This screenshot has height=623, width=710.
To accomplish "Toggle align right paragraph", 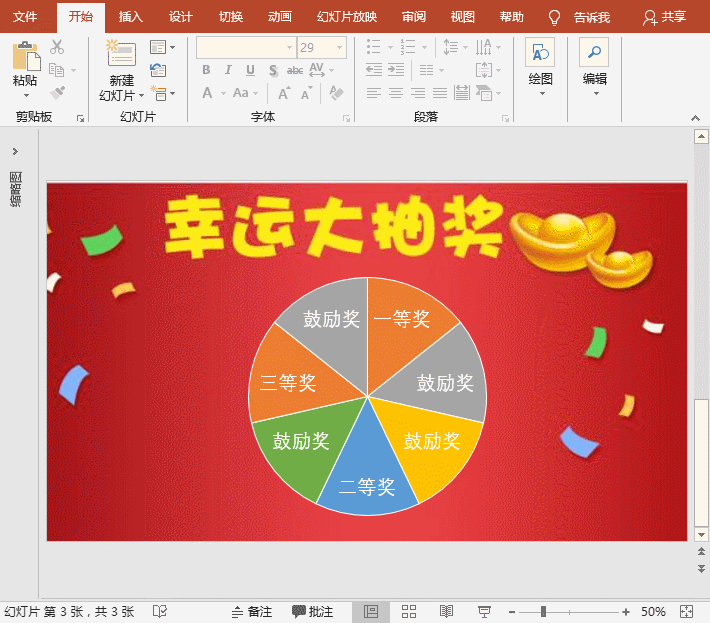I will click(418, 94).
